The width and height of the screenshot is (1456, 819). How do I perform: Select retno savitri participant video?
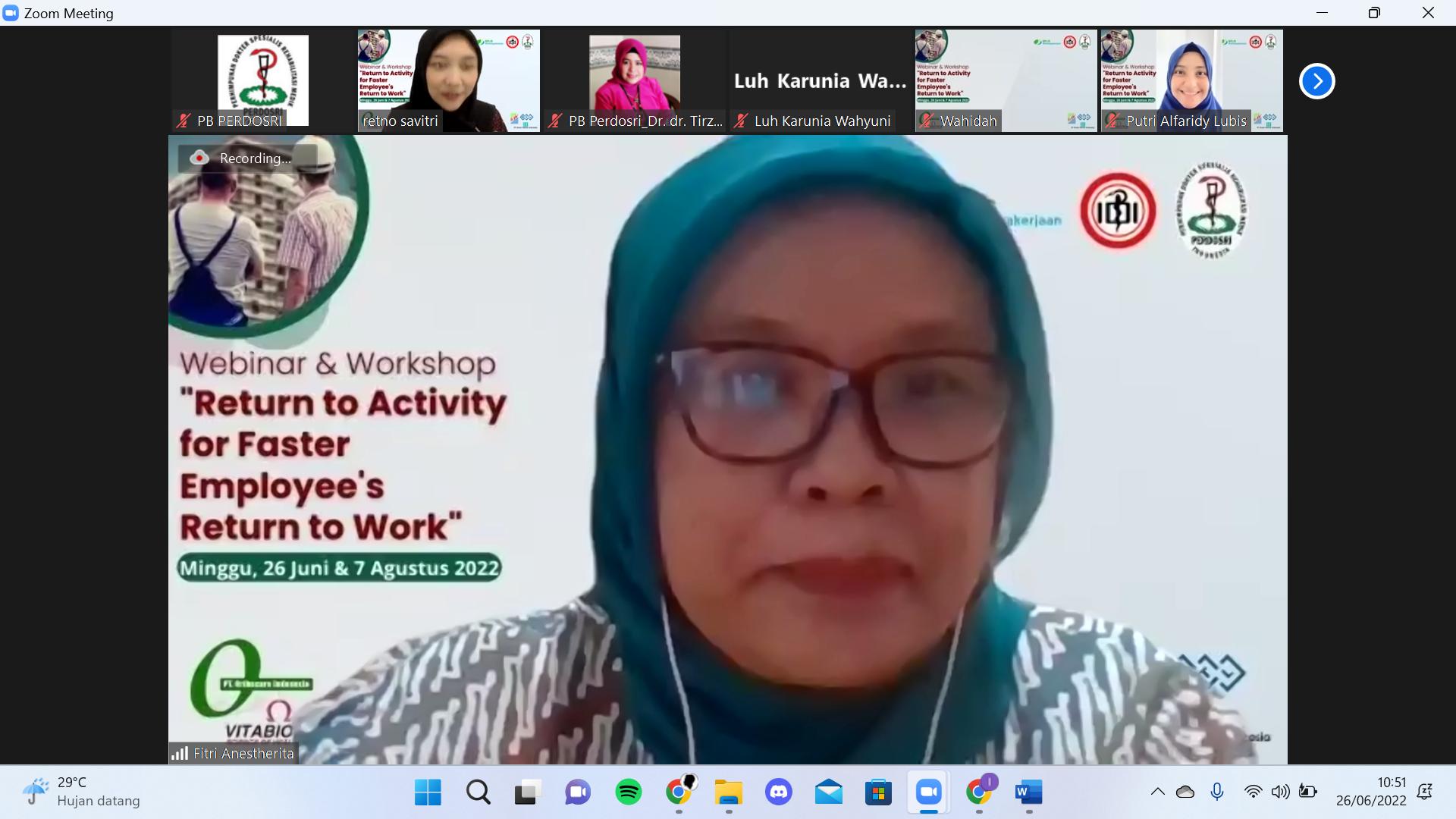click(x=448, y=81)
